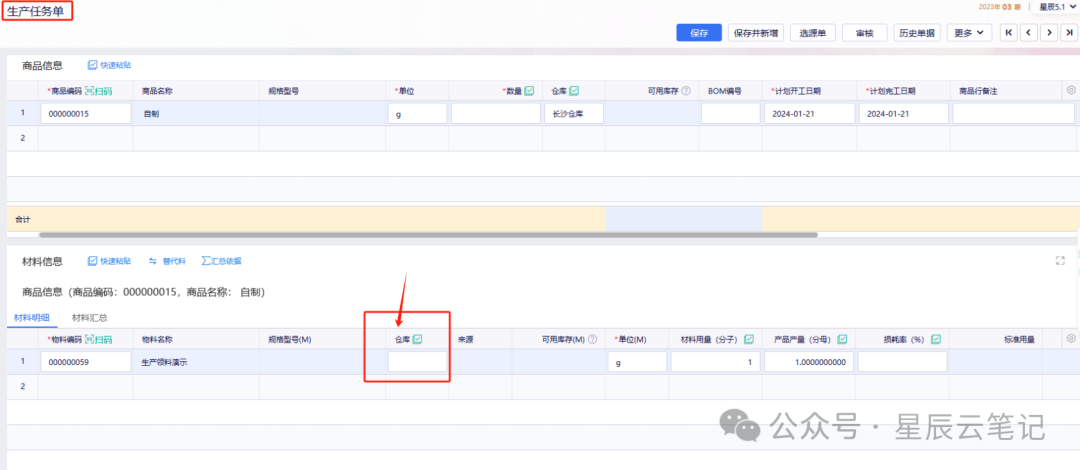Viewport: 1080px width, 470px height.
Task: Click the empty 商品行备注 field
Action: coord(1013,114)
